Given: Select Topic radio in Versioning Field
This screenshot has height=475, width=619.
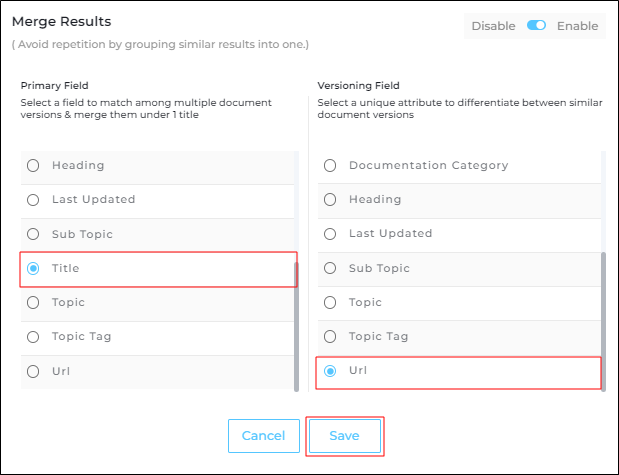Looking at the screenshot, I should click(x=330, y=303).
